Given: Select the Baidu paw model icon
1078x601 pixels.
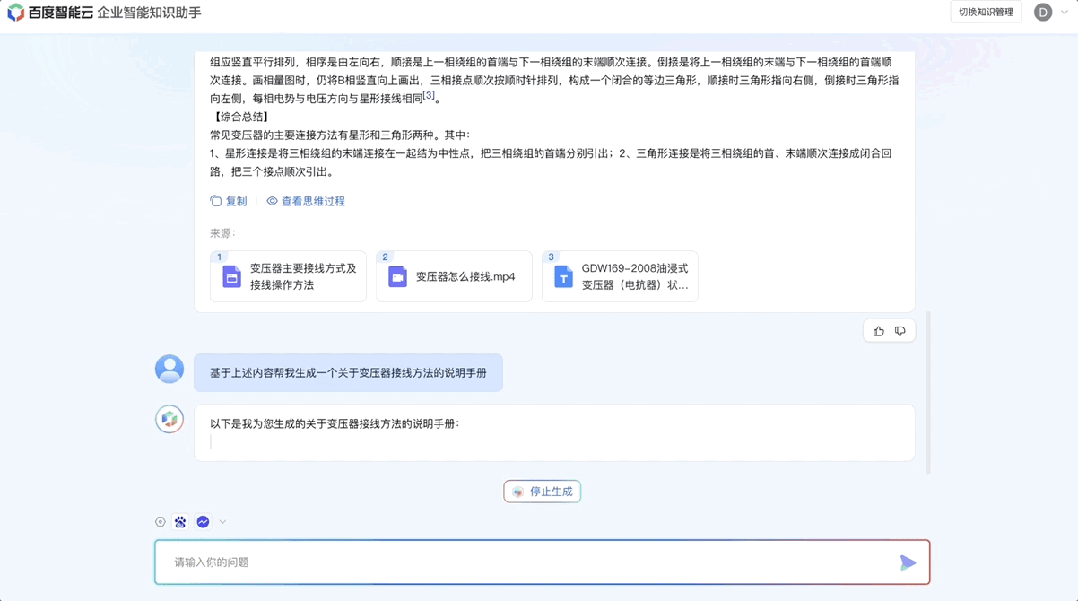Looking at the screenshot, I should [180, 522].
